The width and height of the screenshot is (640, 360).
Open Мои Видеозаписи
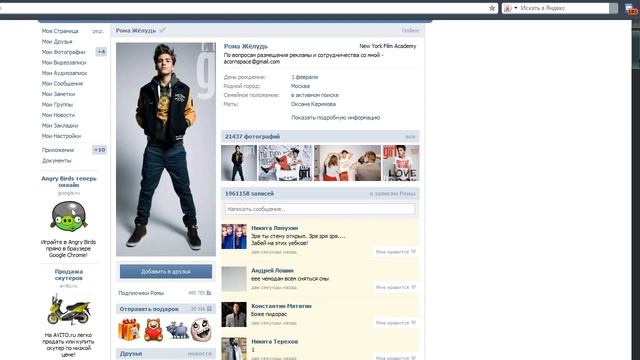[64, 62]
